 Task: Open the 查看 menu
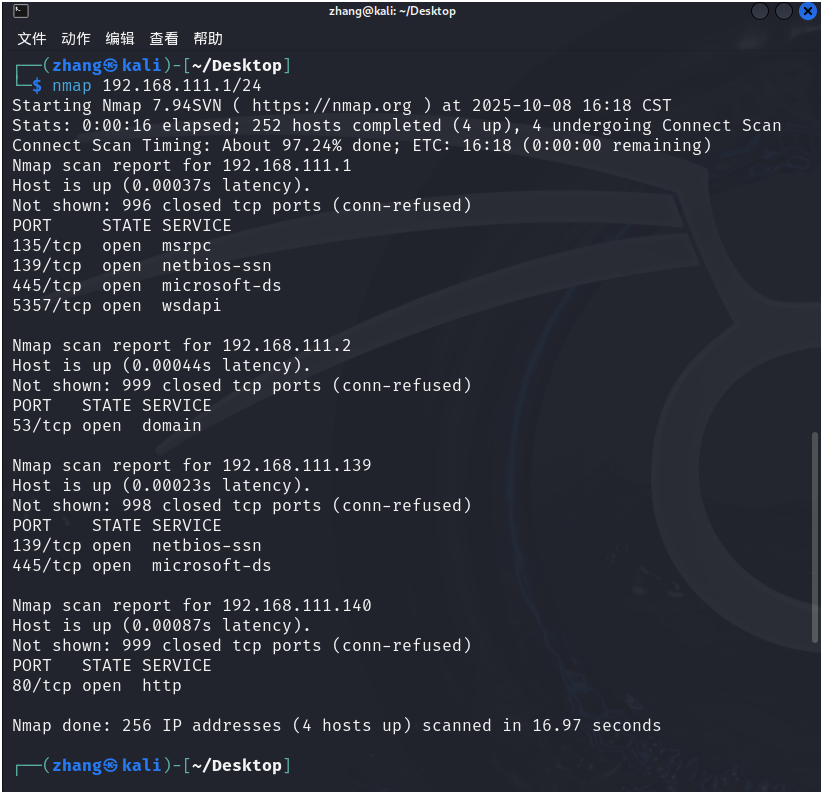[x=164, y=38]
